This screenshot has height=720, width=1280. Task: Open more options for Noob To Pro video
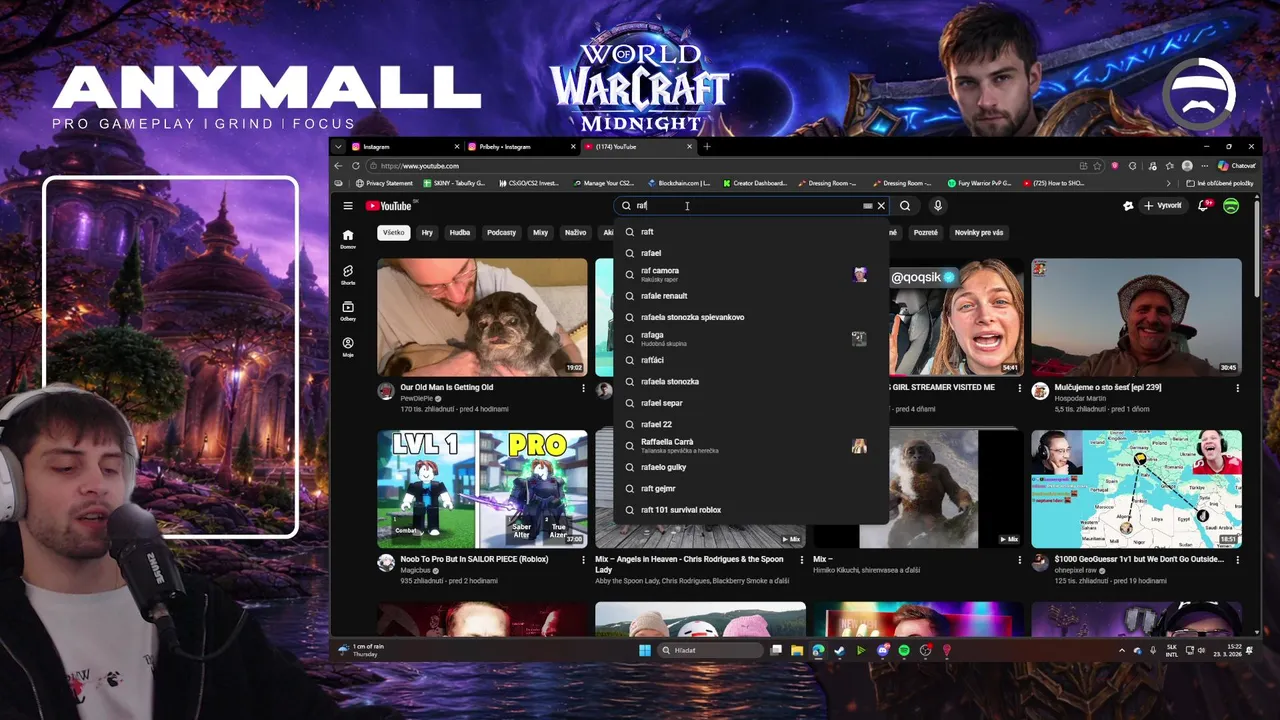(583, 560)
